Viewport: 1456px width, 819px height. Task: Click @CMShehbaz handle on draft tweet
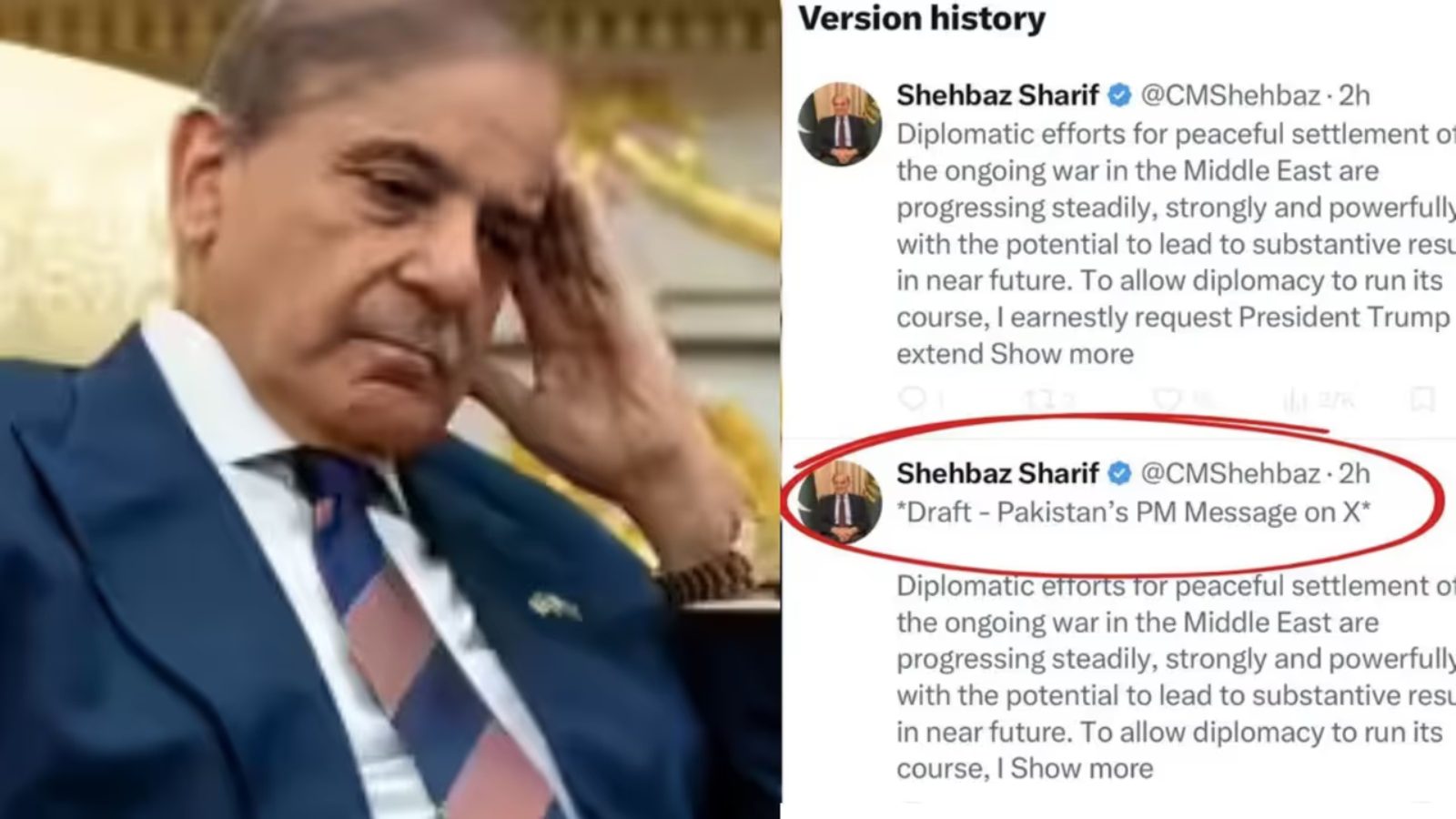[1230, 473]
